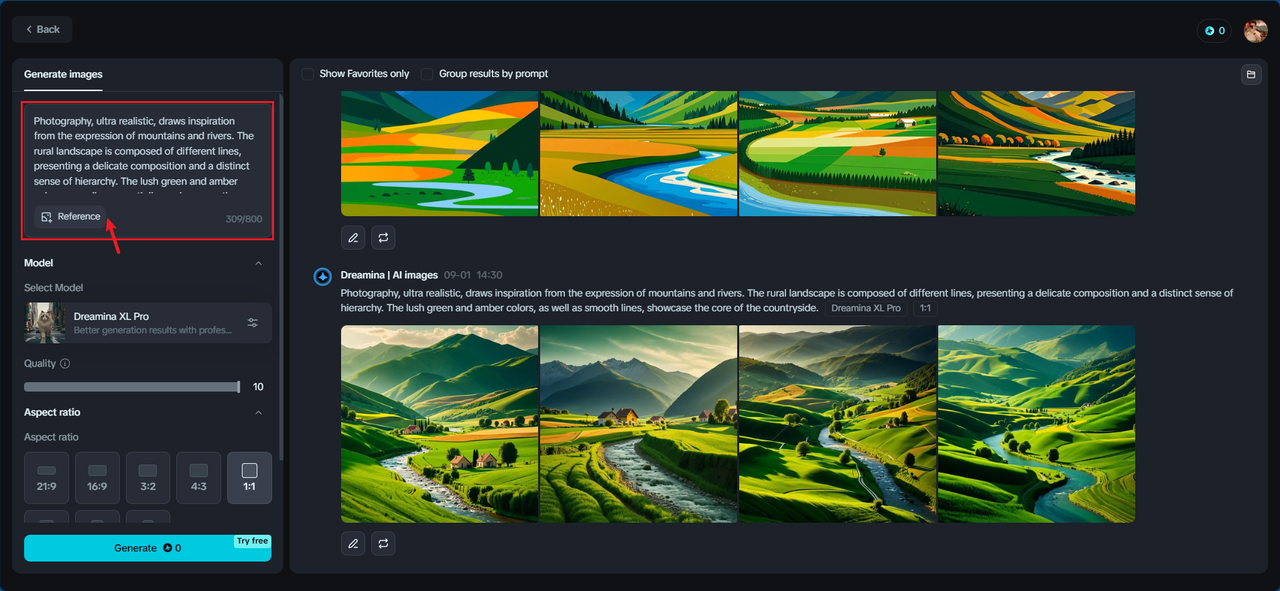
Task: Adjust the Quality slider
Action: tap(132, 387)
